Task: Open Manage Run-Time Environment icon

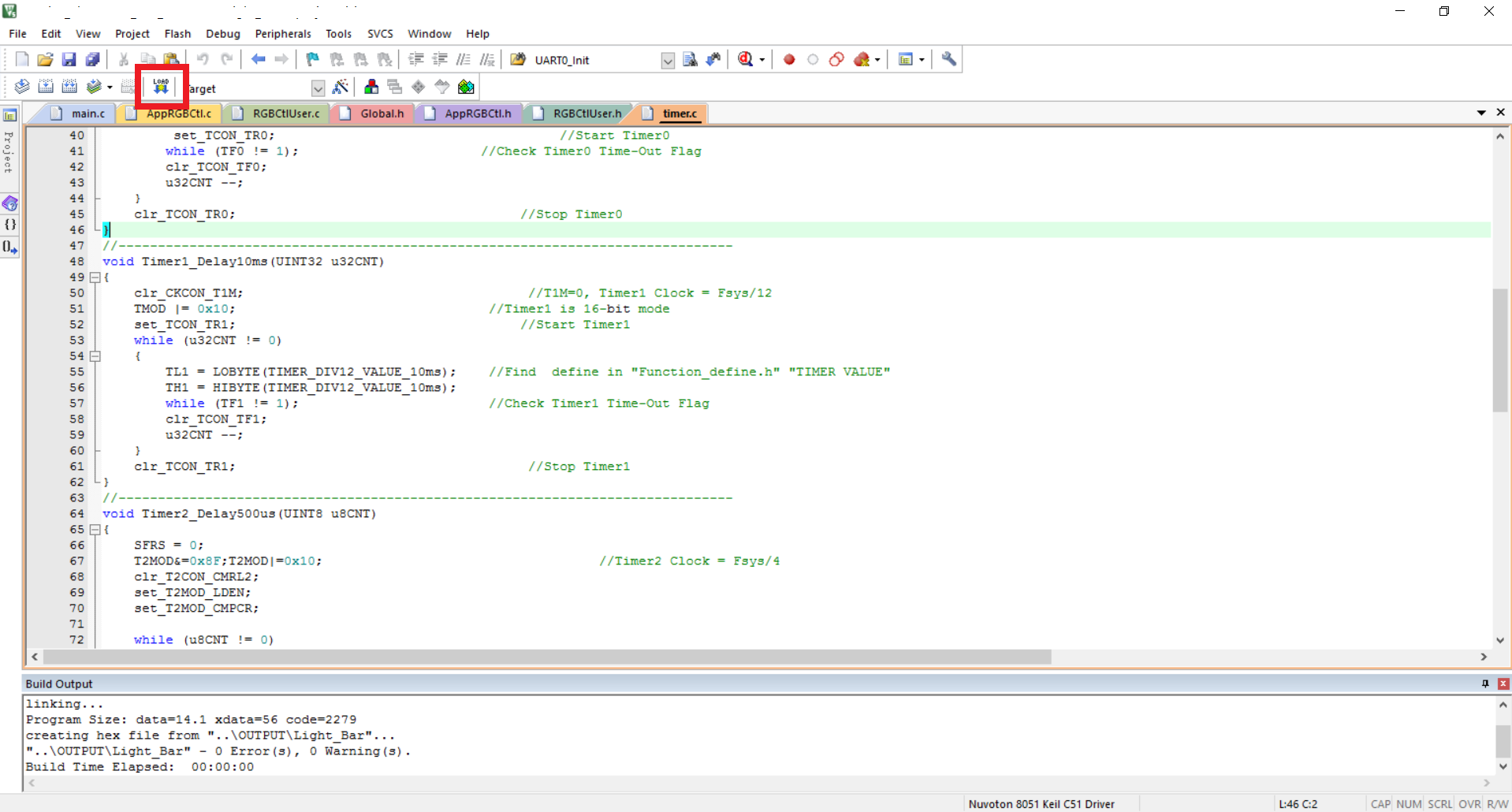Action: coord(419,87)
